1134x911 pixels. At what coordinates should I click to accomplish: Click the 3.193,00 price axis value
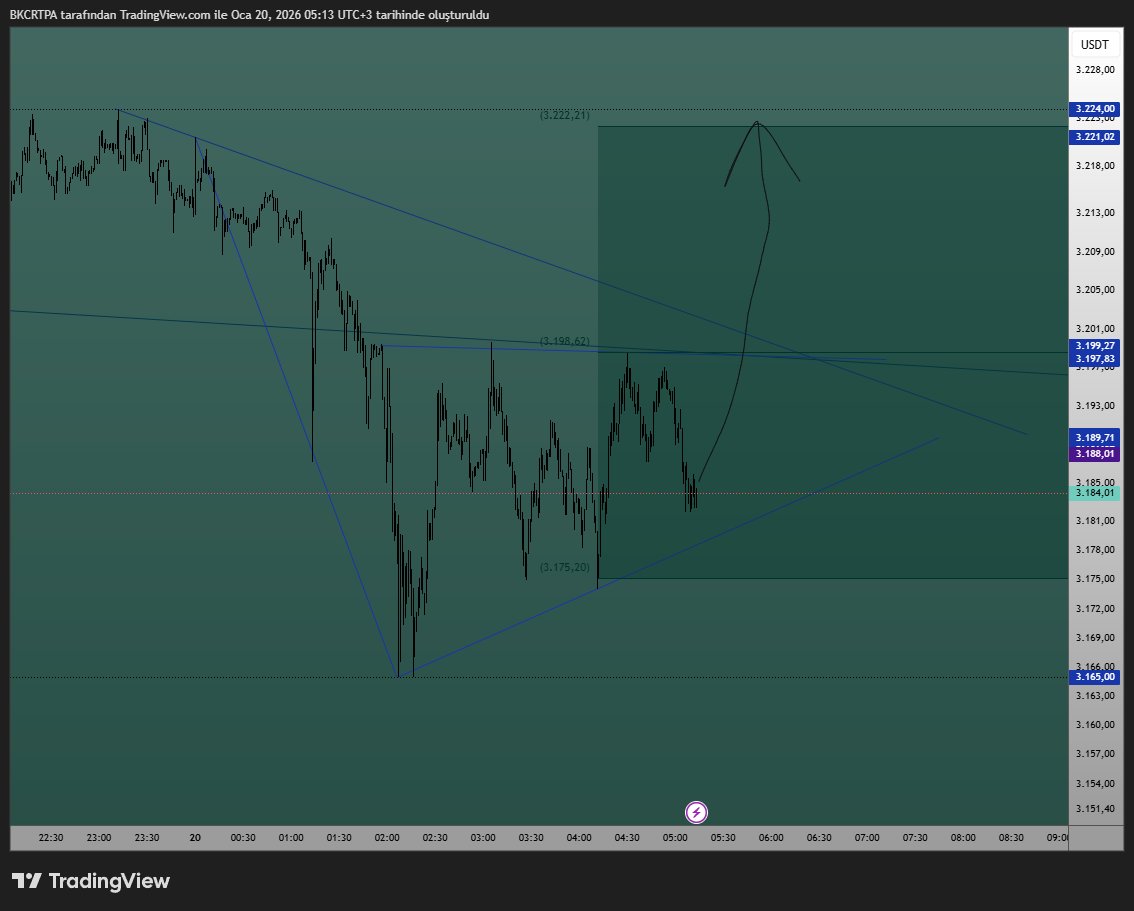pos(1094,406)
